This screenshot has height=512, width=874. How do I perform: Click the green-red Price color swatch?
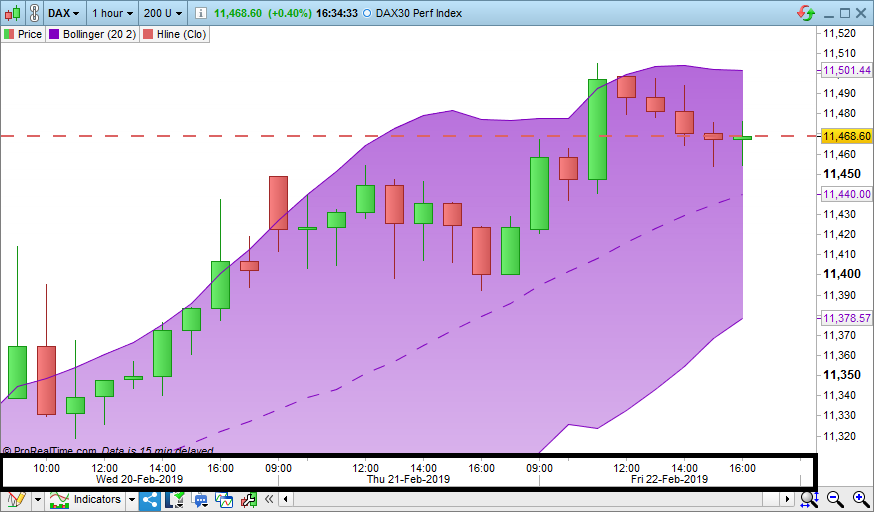coord(9,34)
